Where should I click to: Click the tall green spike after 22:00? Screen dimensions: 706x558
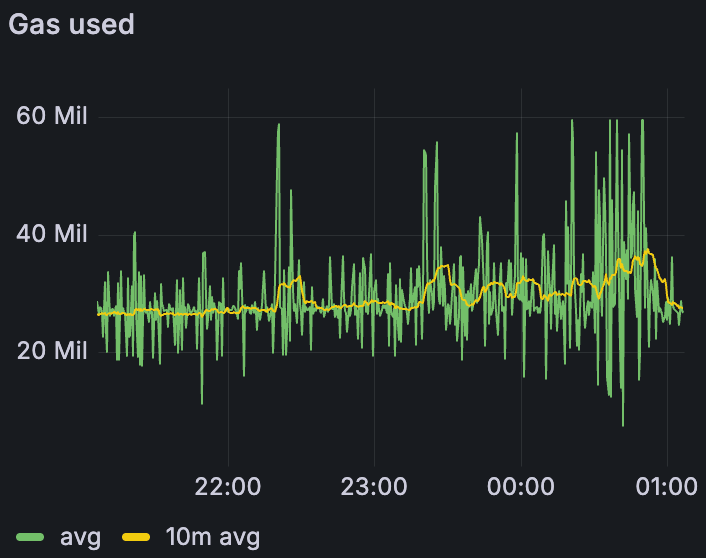coord(279,126)
